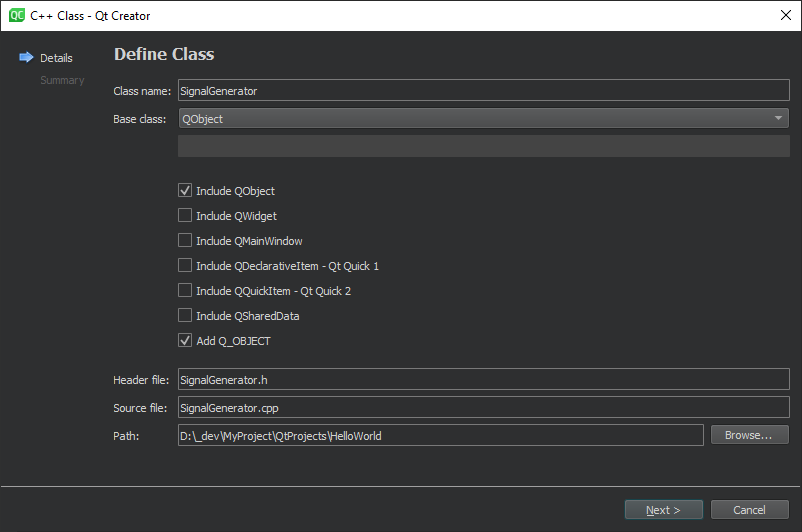Click the Base class label
The width and height of the screenshot is (802, 532).
coord(140,119)
